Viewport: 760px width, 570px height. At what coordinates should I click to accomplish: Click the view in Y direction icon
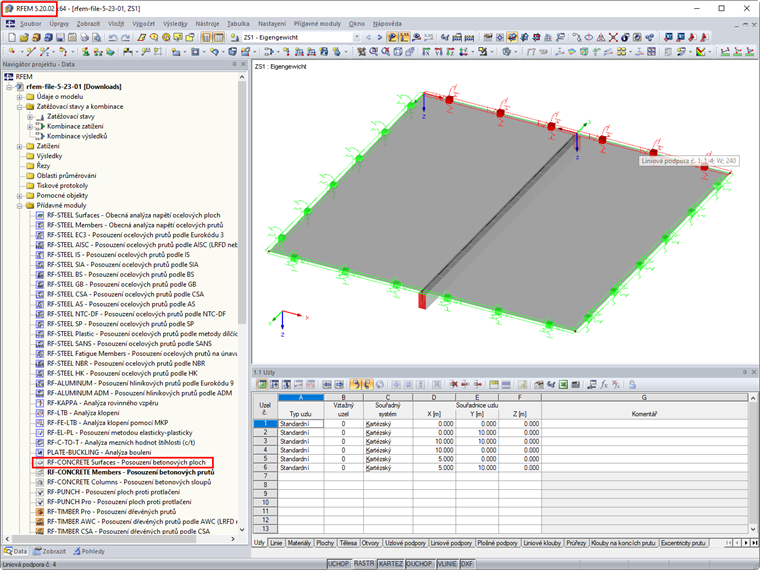tap(438, 51)
